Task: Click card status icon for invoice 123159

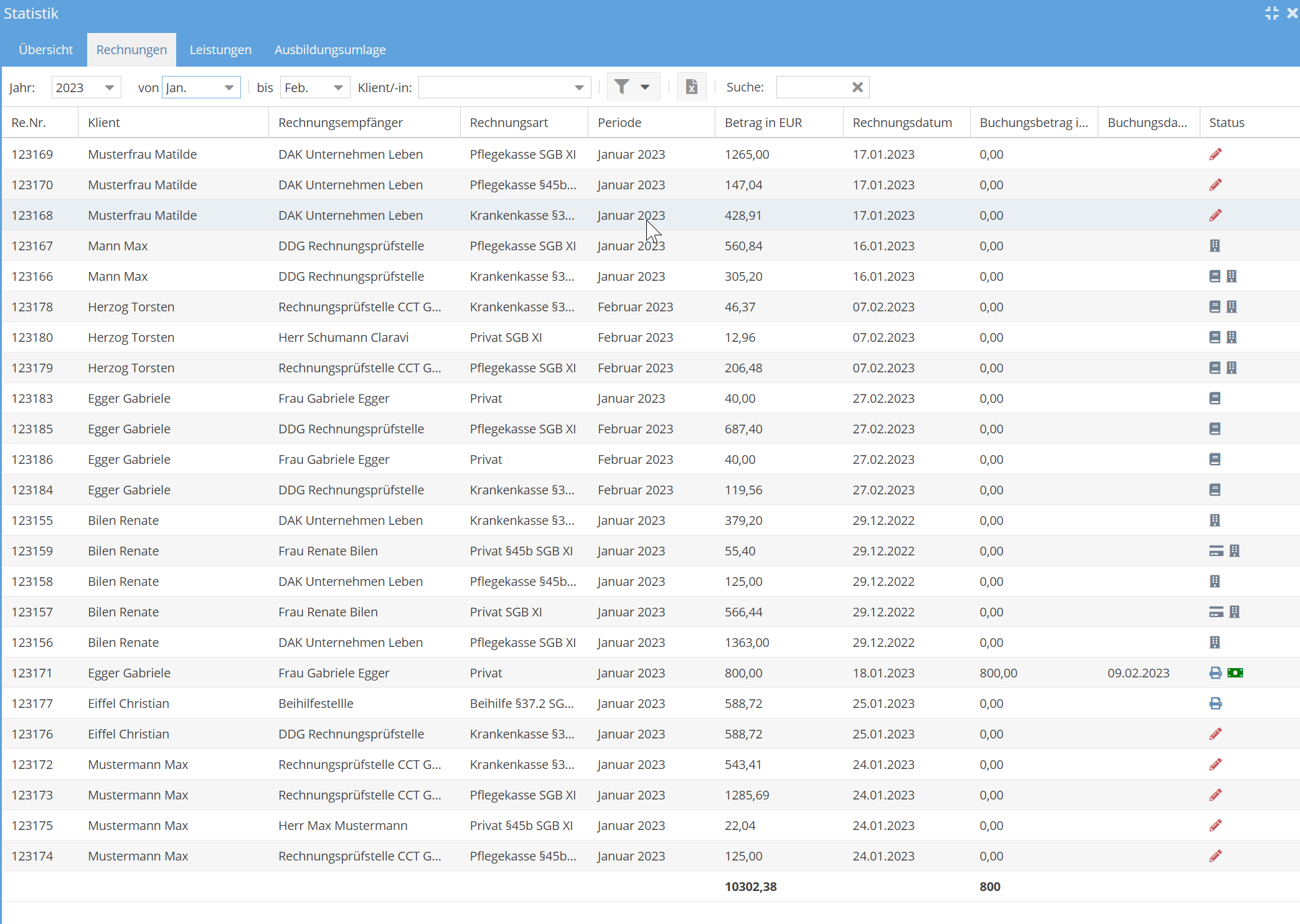Action: point(1216,551)
